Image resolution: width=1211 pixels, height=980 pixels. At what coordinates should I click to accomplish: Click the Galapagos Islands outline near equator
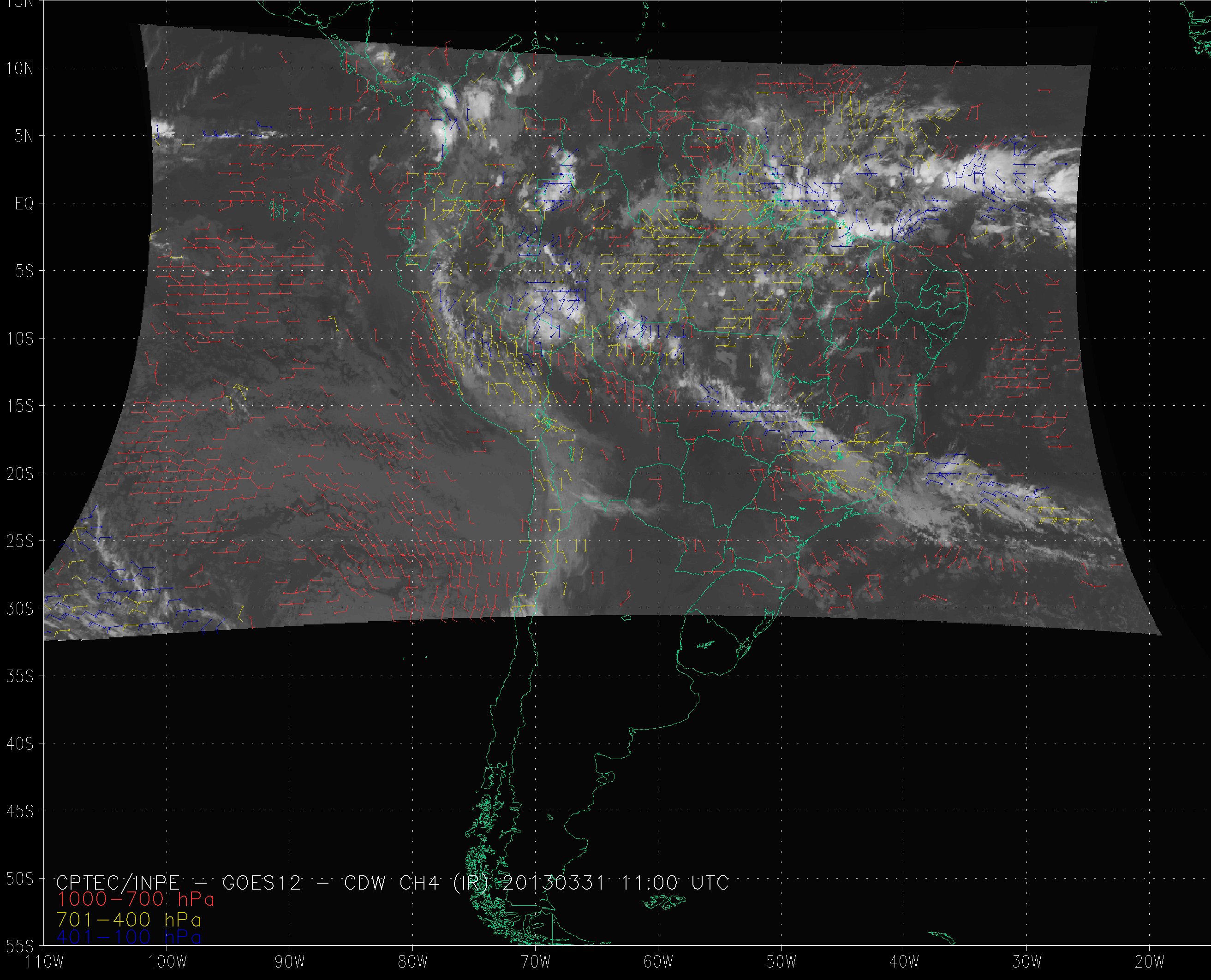(276, 210)
